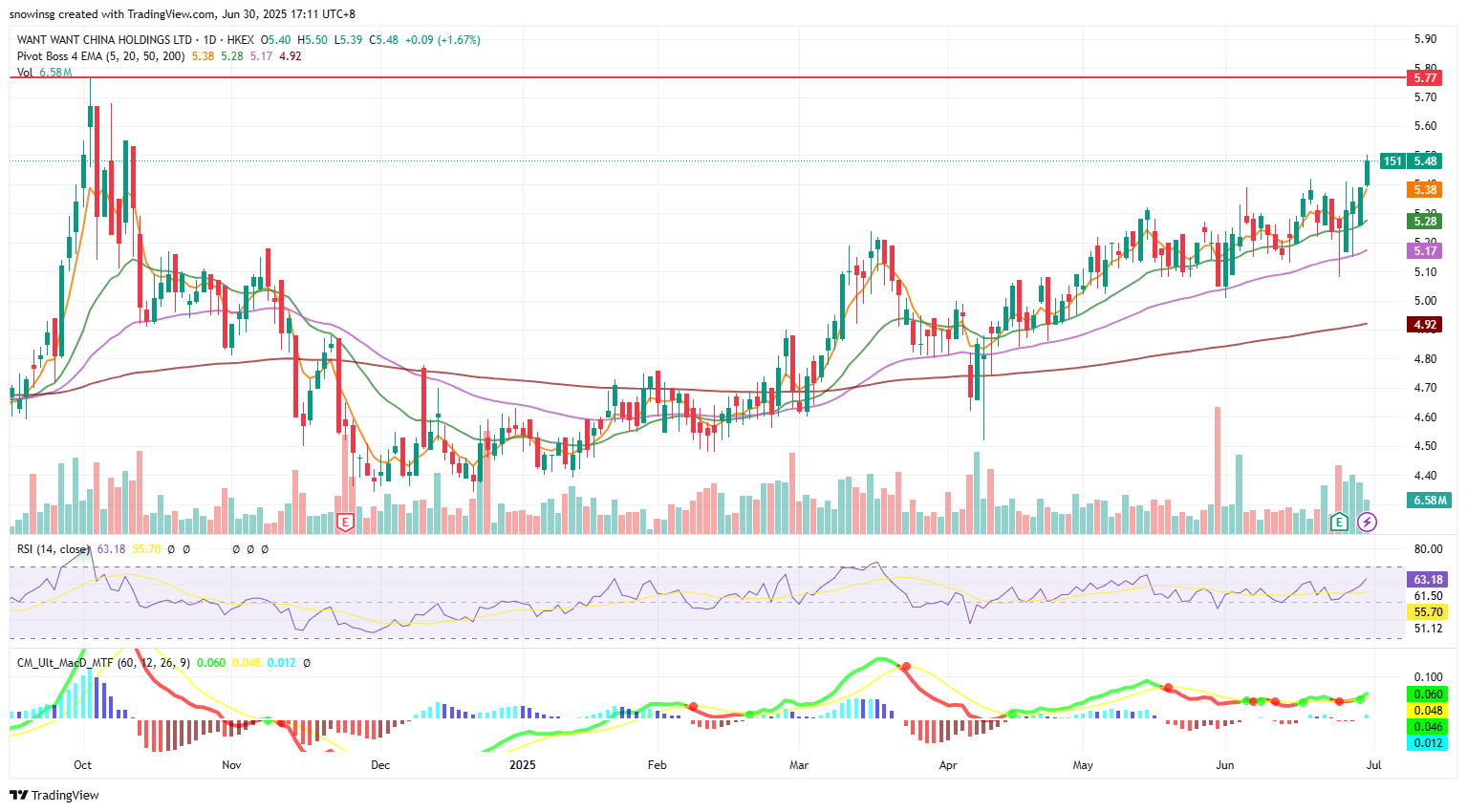1467x812 pixels.
Task: Click the +0.09 (+1.67%) change value
Action: click(x=442, y=40)
